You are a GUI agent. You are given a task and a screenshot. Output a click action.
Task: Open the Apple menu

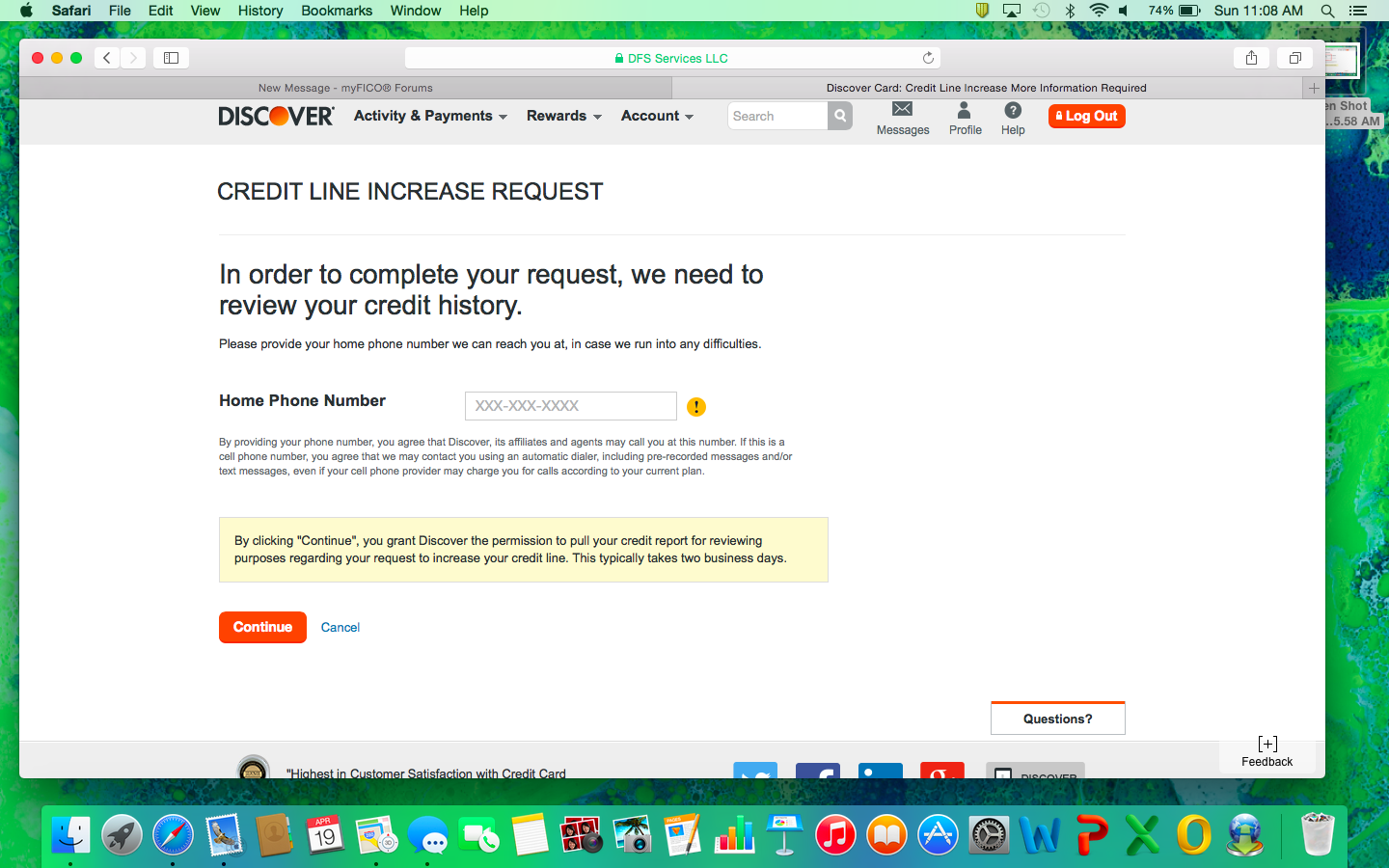coord(26,11)
